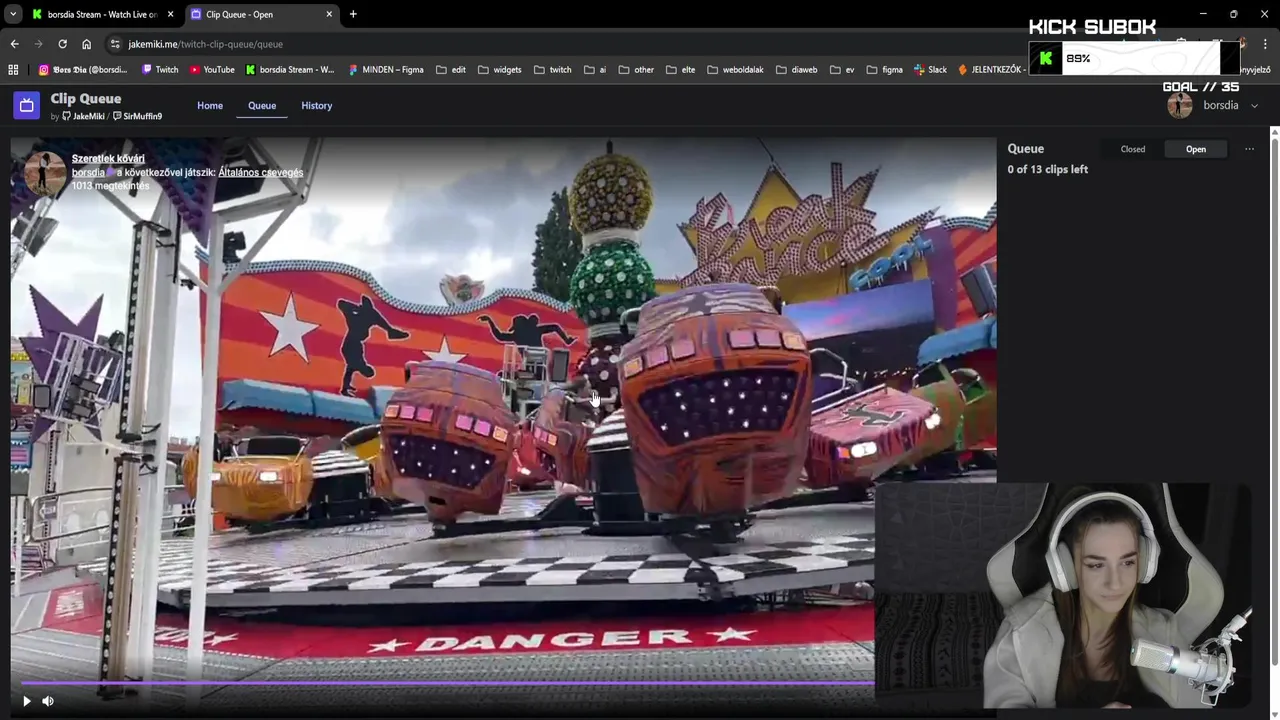Expand the figma bookmark folder
1280x720 pixels.
[885, 70]
